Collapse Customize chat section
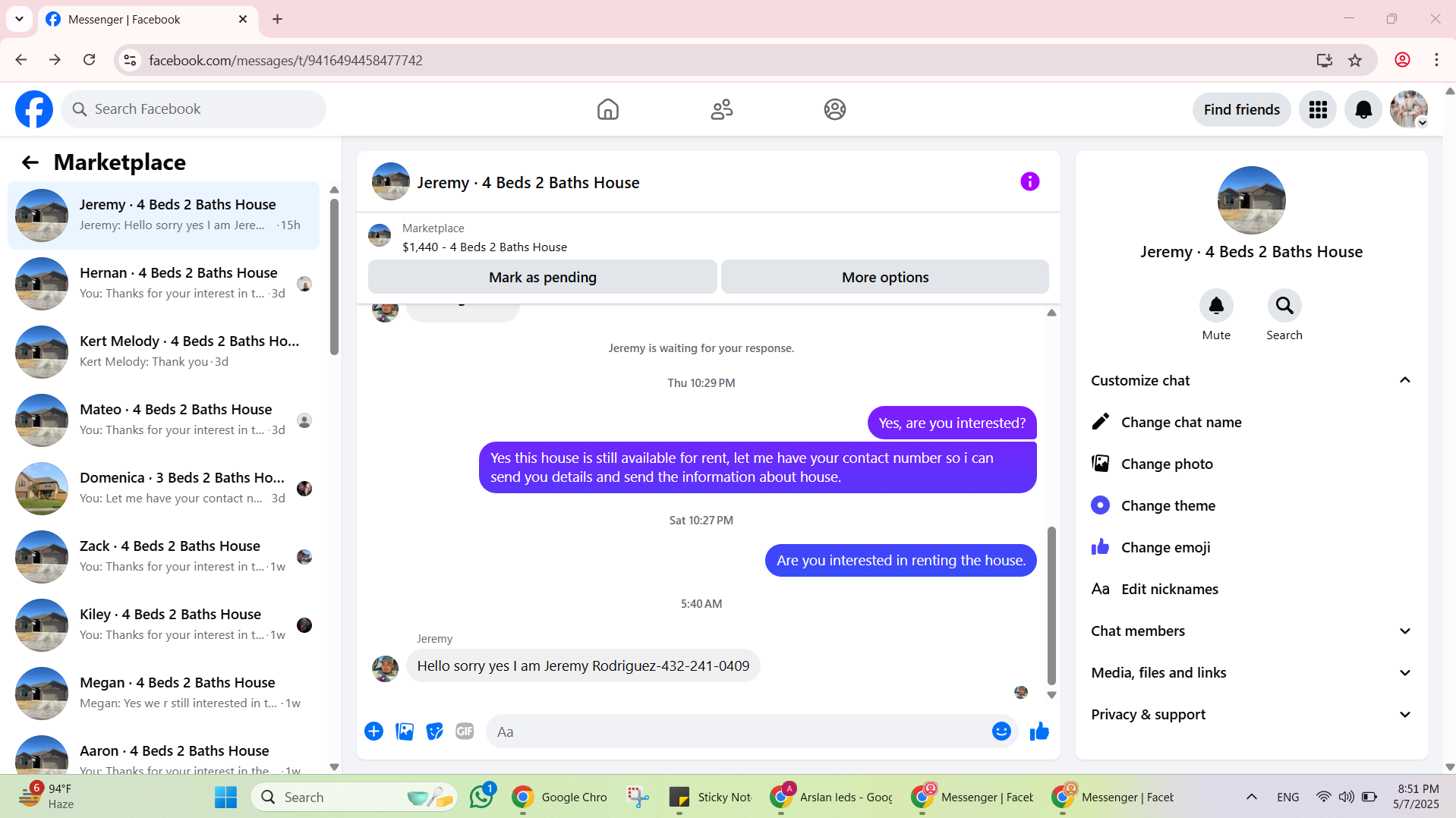 [1404, 380]
